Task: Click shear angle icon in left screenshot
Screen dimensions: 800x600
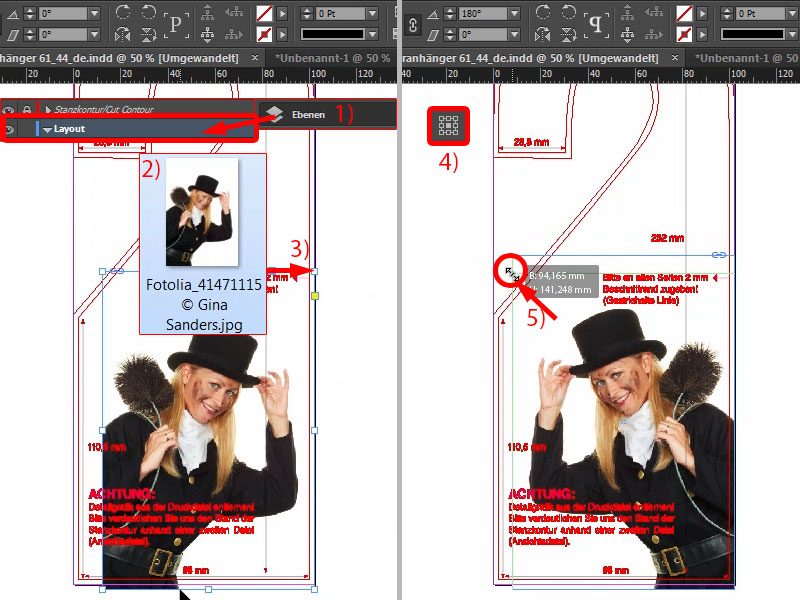Action: click(13, 35)
